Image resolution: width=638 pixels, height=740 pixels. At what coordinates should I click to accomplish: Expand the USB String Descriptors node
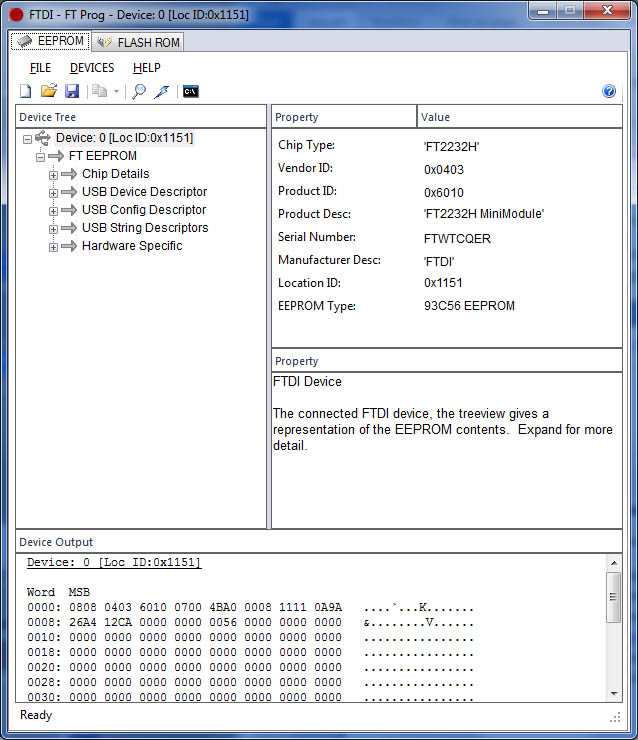(53, 229)
